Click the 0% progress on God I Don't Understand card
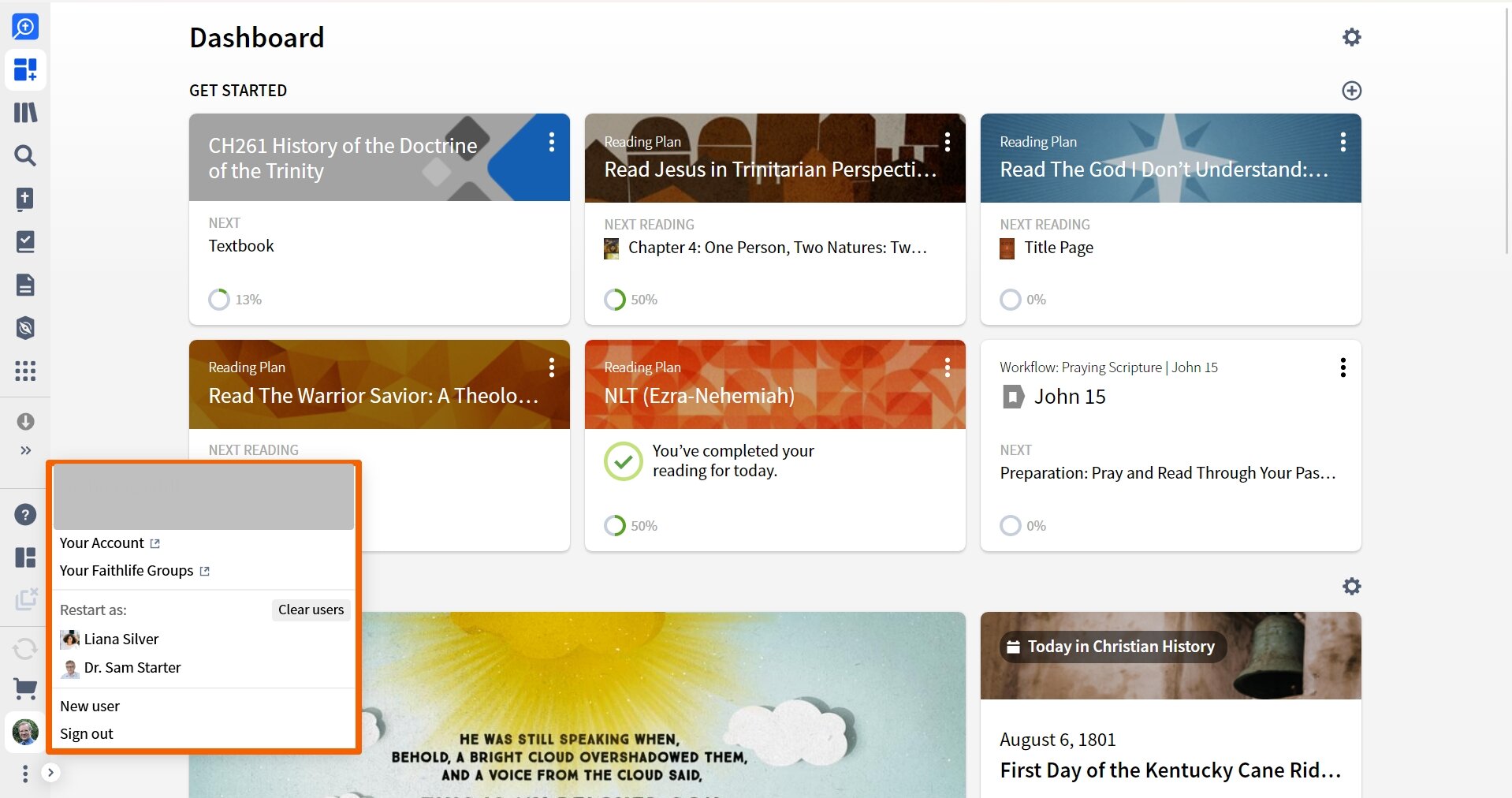Image resolution: width=1512 pixels, height=798 pixels. coord(1022,300)
